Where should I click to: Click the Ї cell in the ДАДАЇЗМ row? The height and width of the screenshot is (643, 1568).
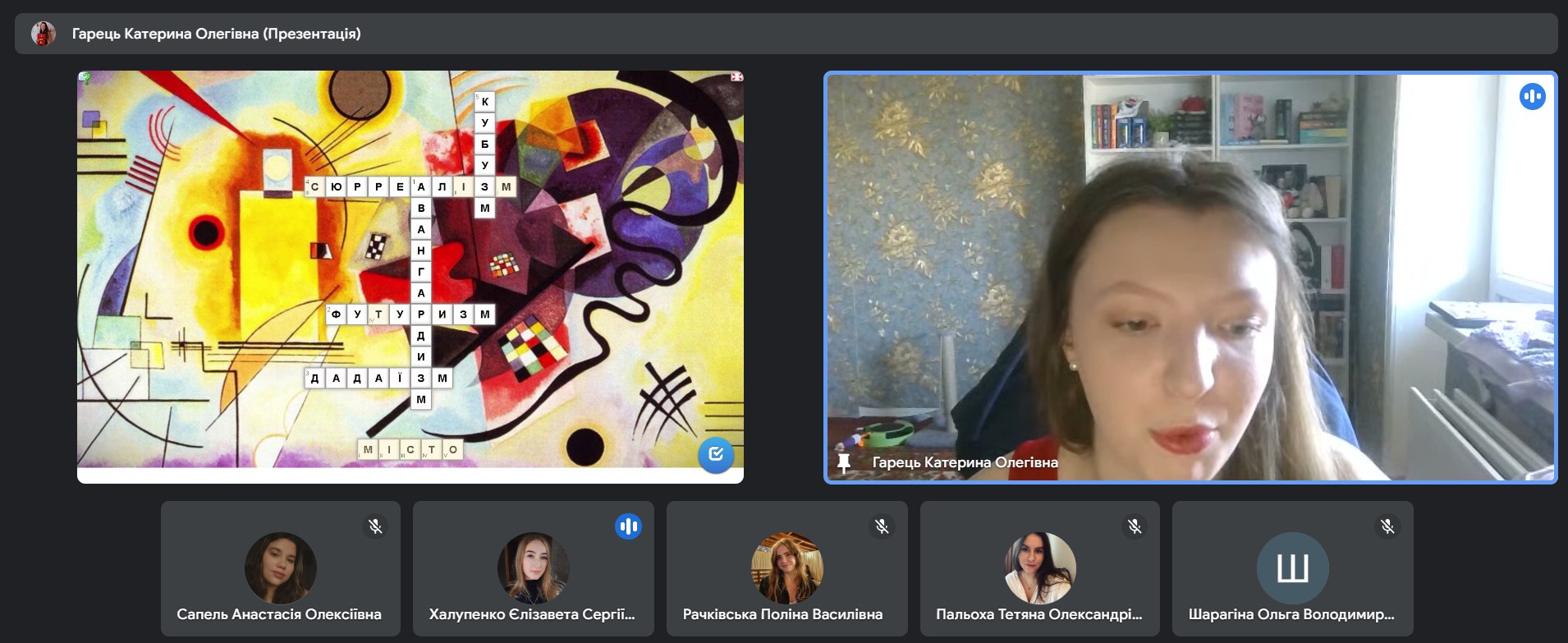(400, 379)
